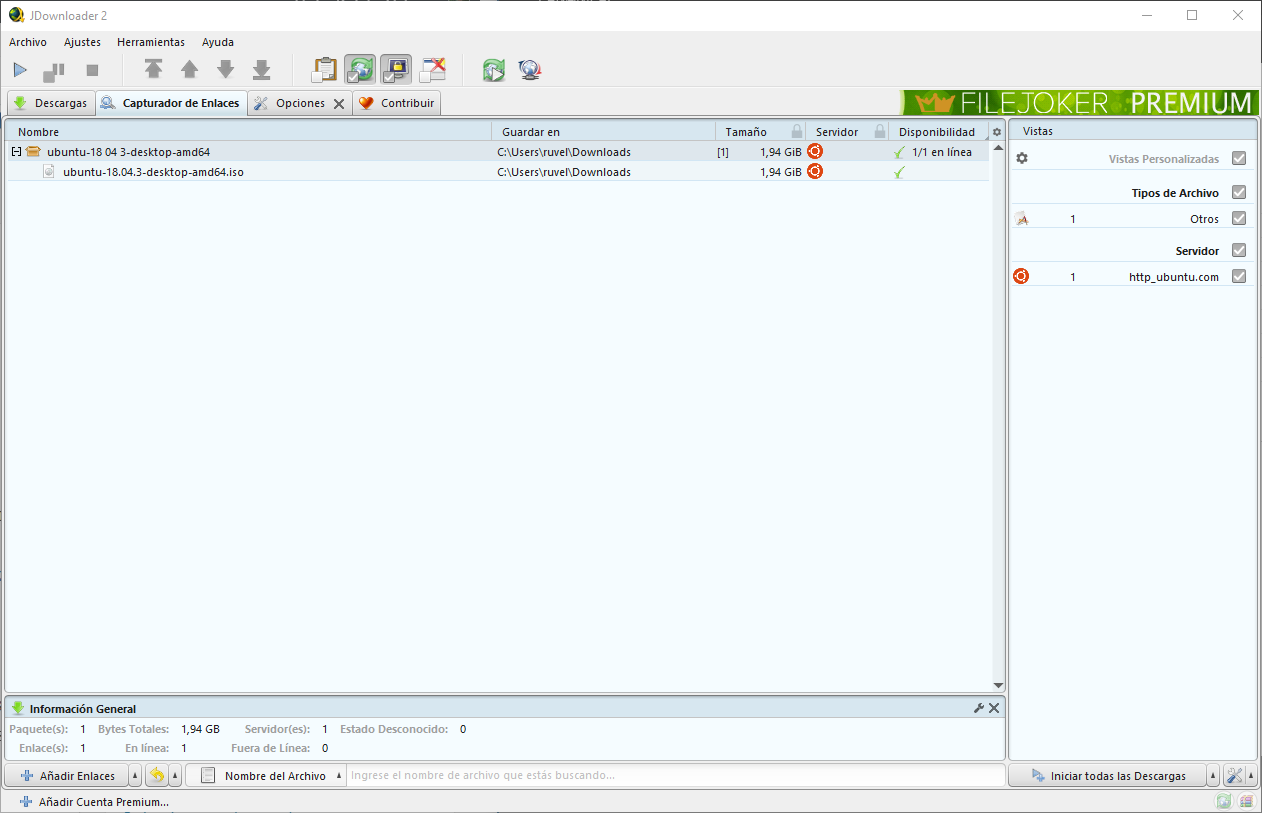Open the Ayuda menu
The width and height of the screenshot is (1262, 813).
pos(218,42)
